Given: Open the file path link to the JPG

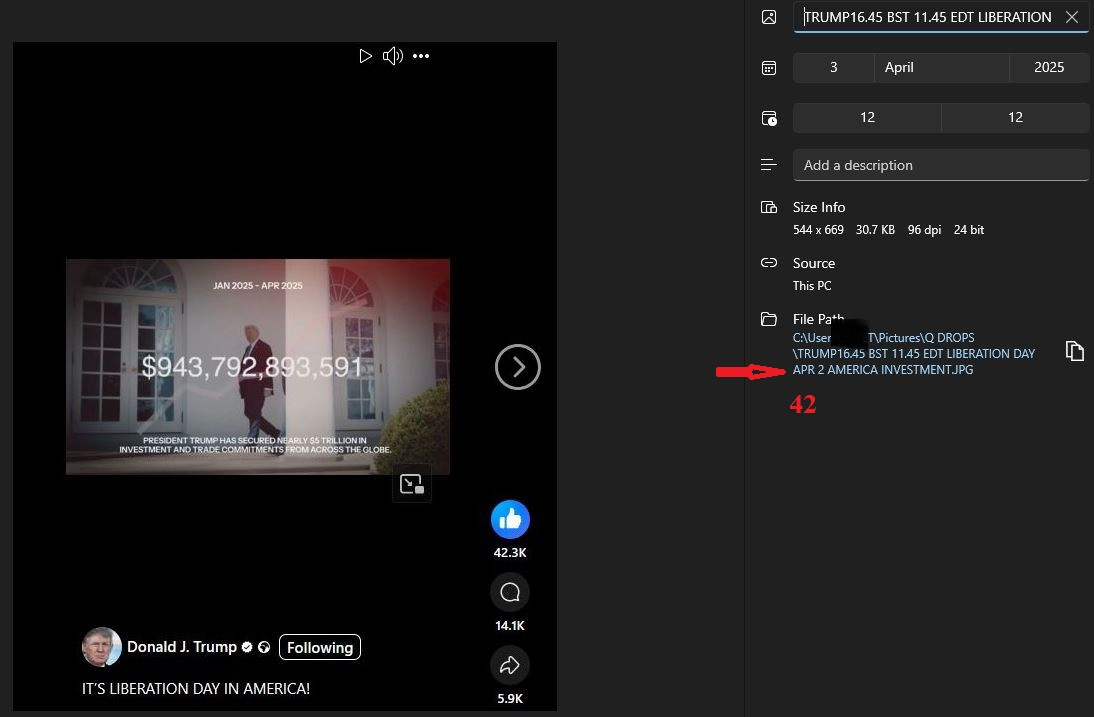Looking at the screenshot, I should 913,354.
